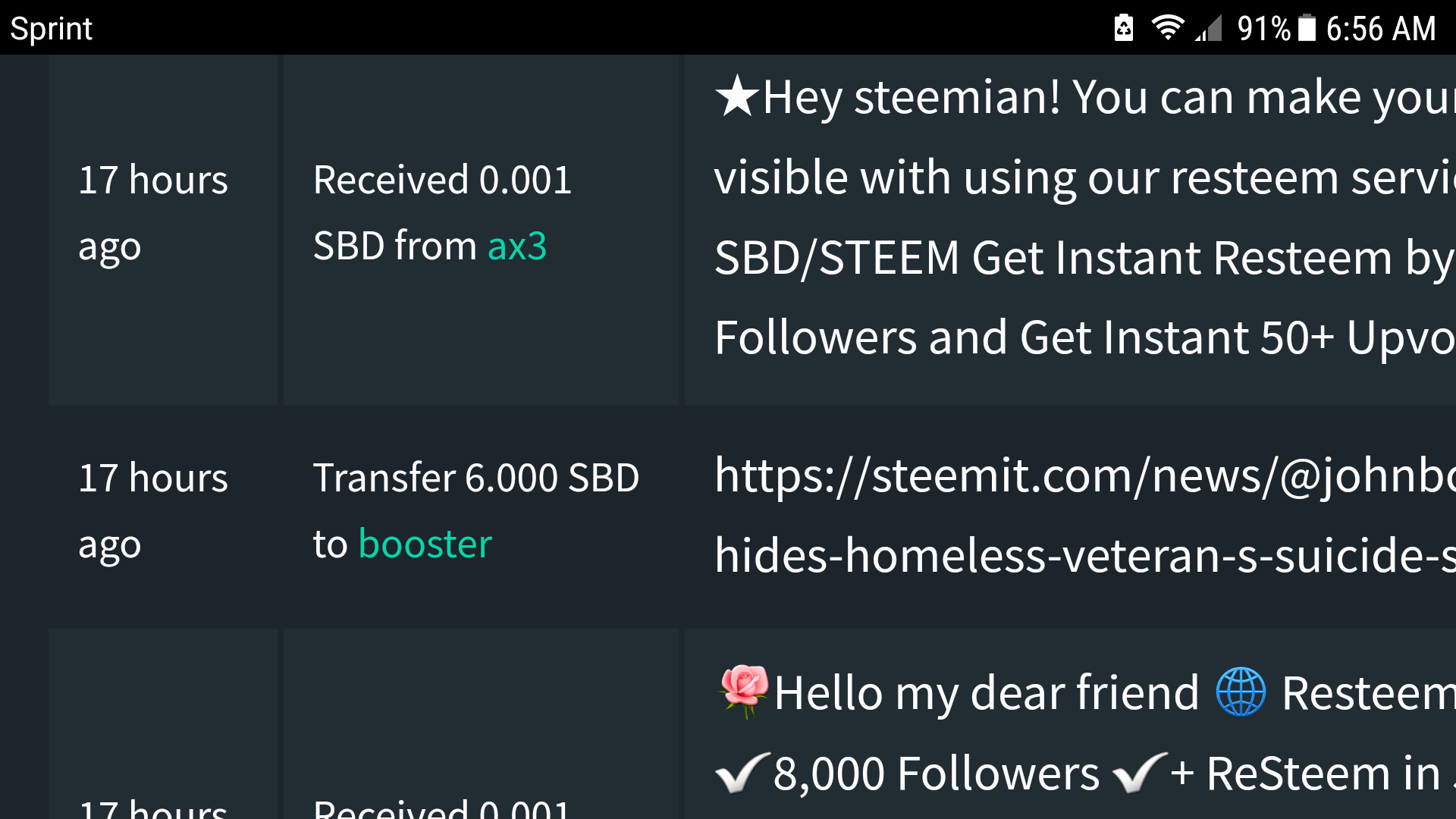Open the ax3 sender profile link
1456x819 pixels.
tap(516, 246)
